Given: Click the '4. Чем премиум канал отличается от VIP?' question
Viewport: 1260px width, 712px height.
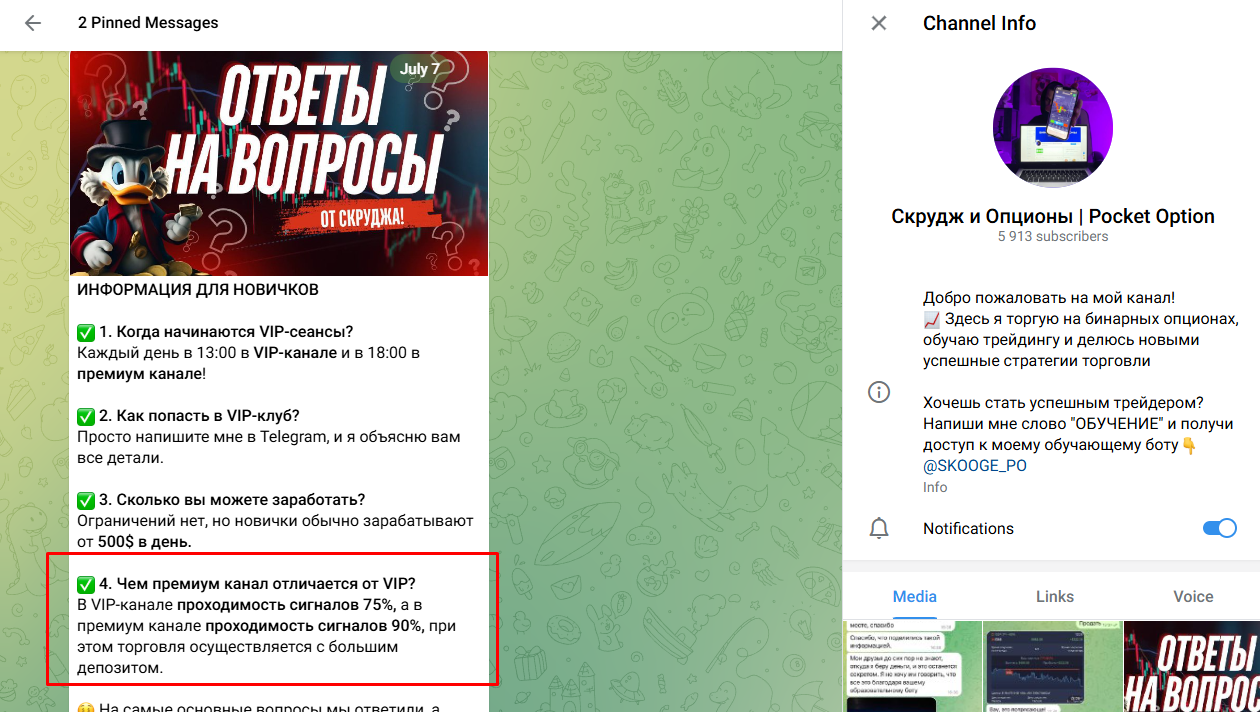Looking at the screenshot, I should click(257, 584).
